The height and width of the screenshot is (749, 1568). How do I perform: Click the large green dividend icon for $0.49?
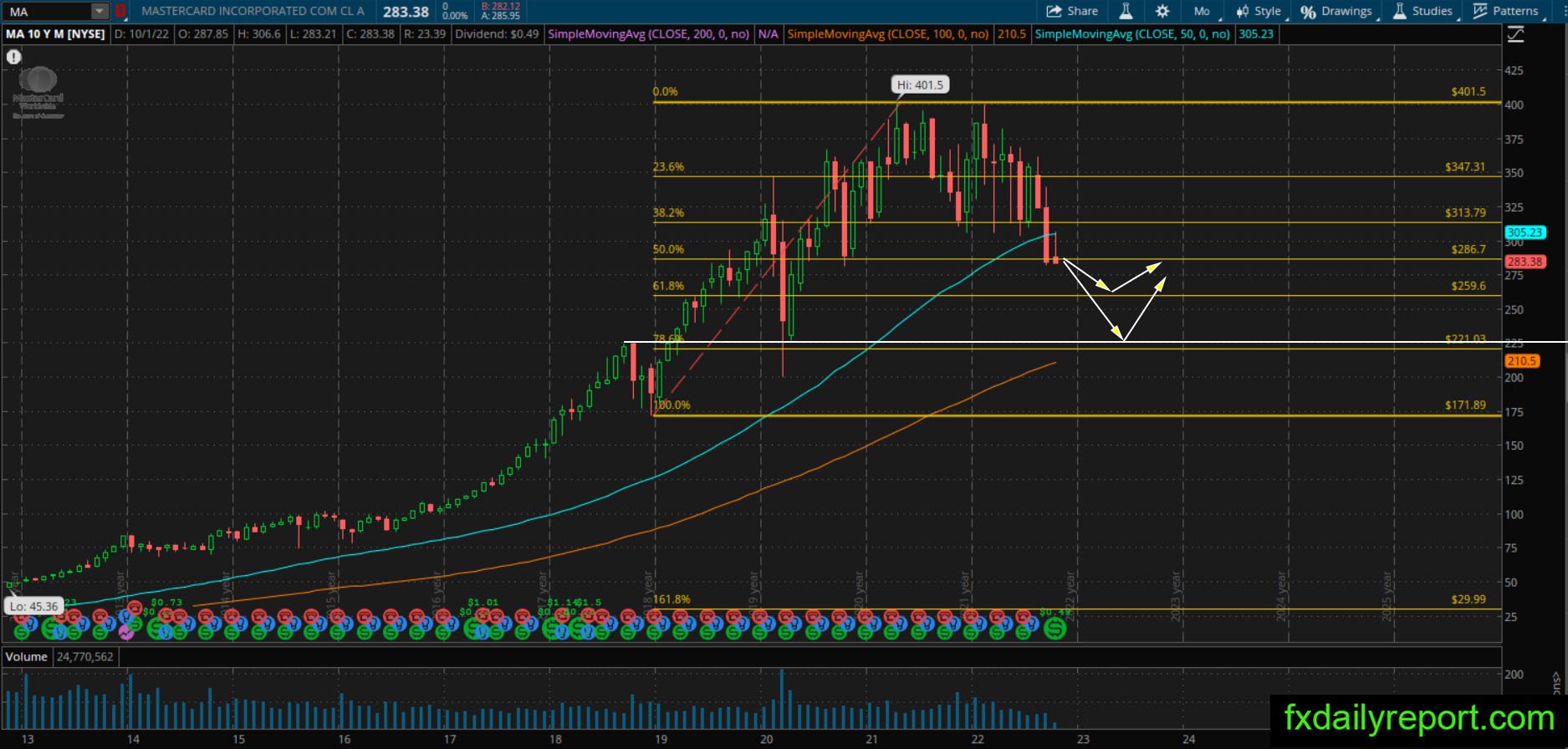click(1055, 629)
